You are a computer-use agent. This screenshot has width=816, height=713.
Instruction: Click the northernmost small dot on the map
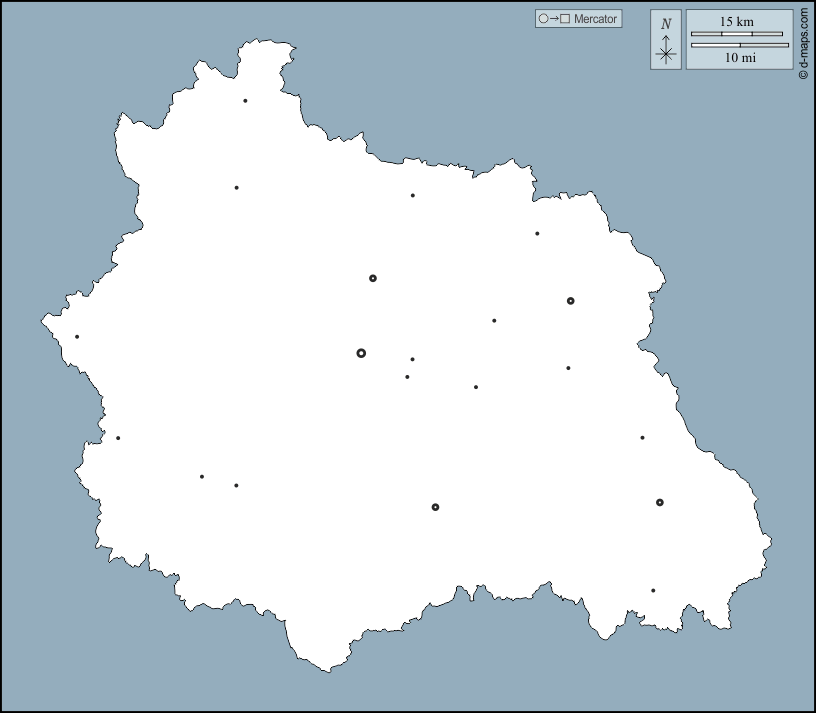pos(245,101)
